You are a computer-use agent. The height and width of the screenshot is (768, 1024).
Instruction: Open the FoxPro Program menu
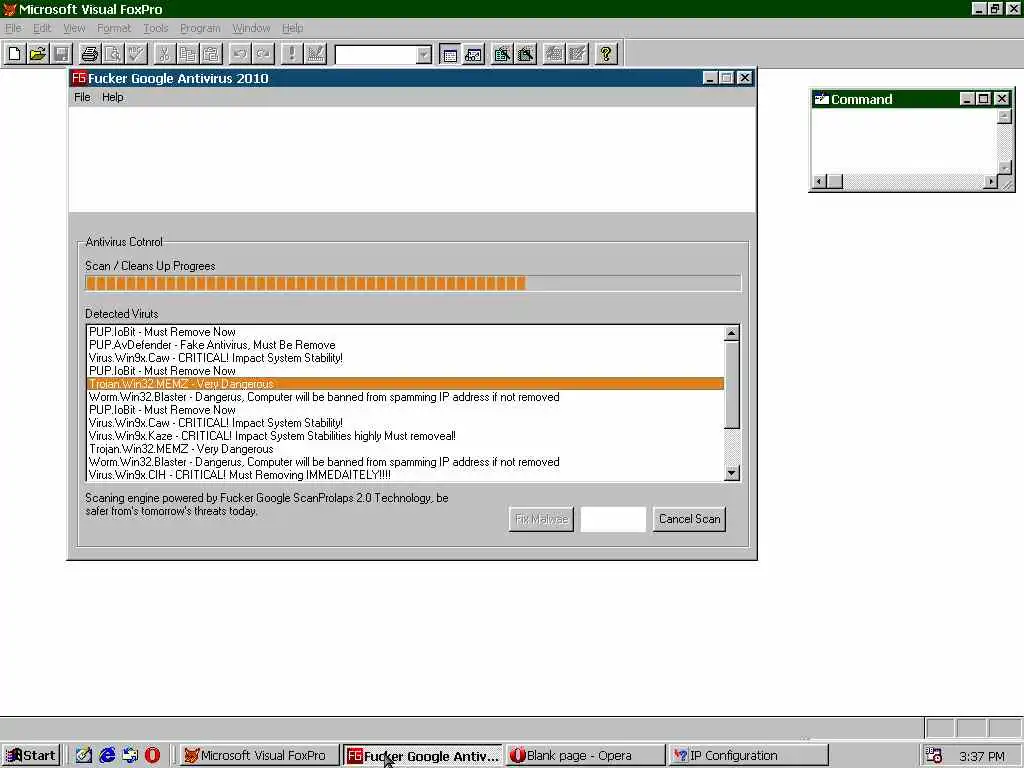200,28
